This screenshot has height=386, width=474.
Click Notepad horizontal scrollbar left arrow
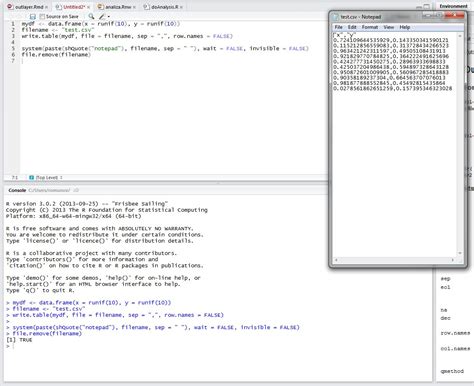[x=336, y=260]
